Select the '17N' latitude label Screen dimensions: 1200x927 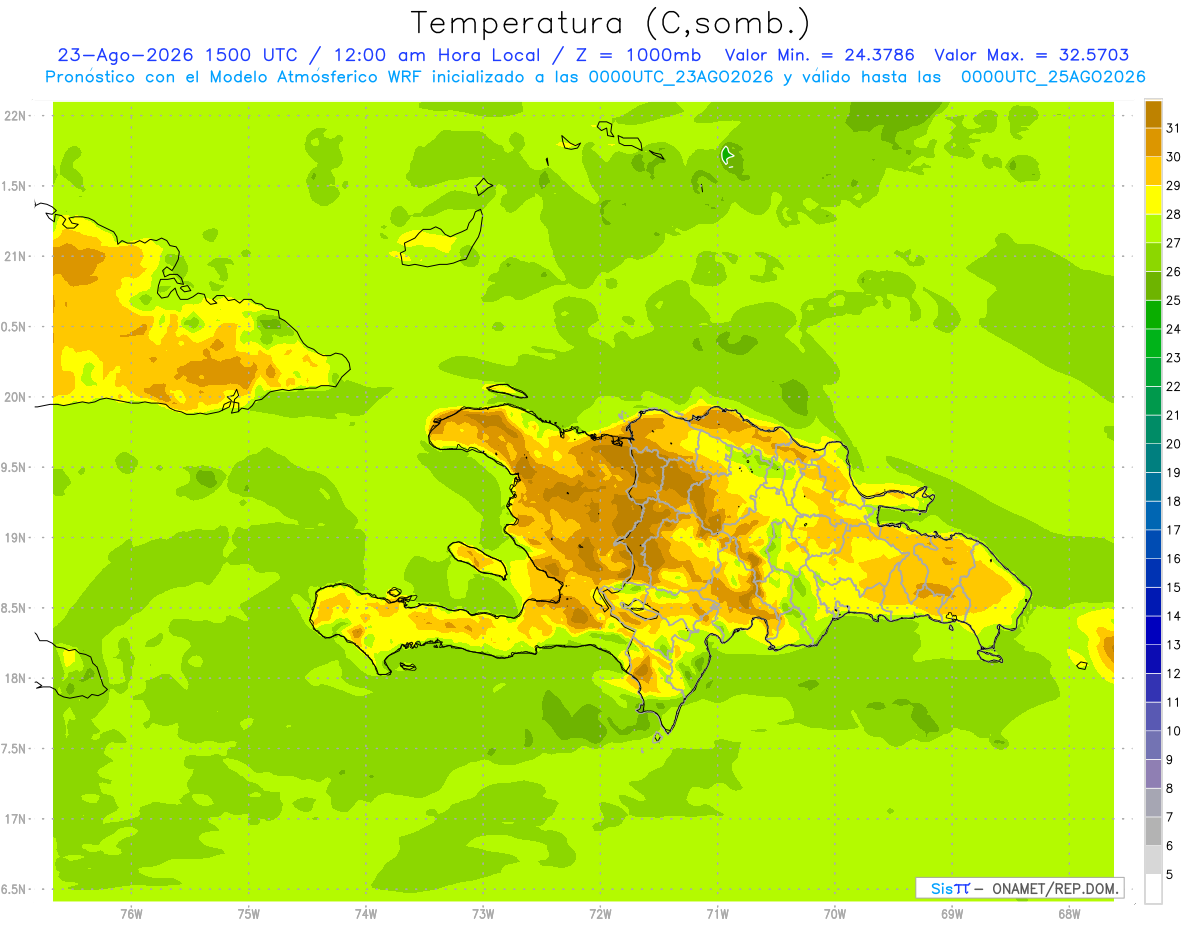click(x=15, y=819)
